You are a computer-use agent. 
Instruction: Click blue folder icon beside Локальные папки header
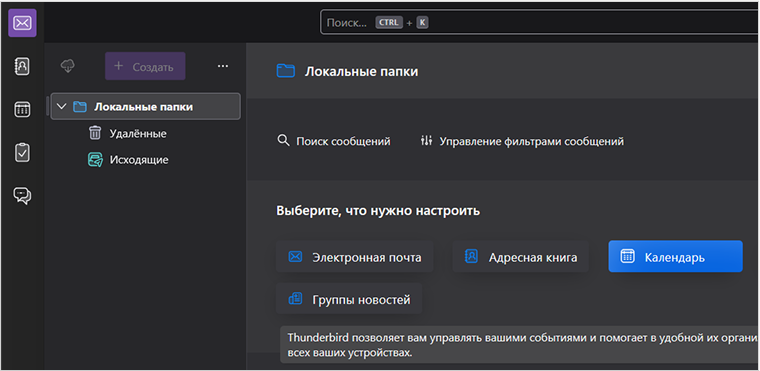click(286, 71)
